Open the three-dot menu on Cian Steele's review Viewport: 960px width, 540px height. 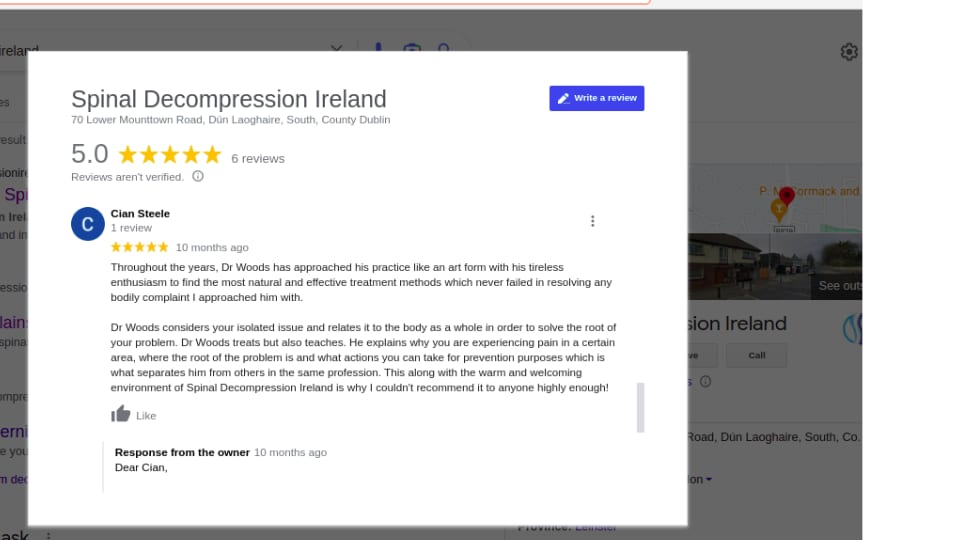[592, 221]
